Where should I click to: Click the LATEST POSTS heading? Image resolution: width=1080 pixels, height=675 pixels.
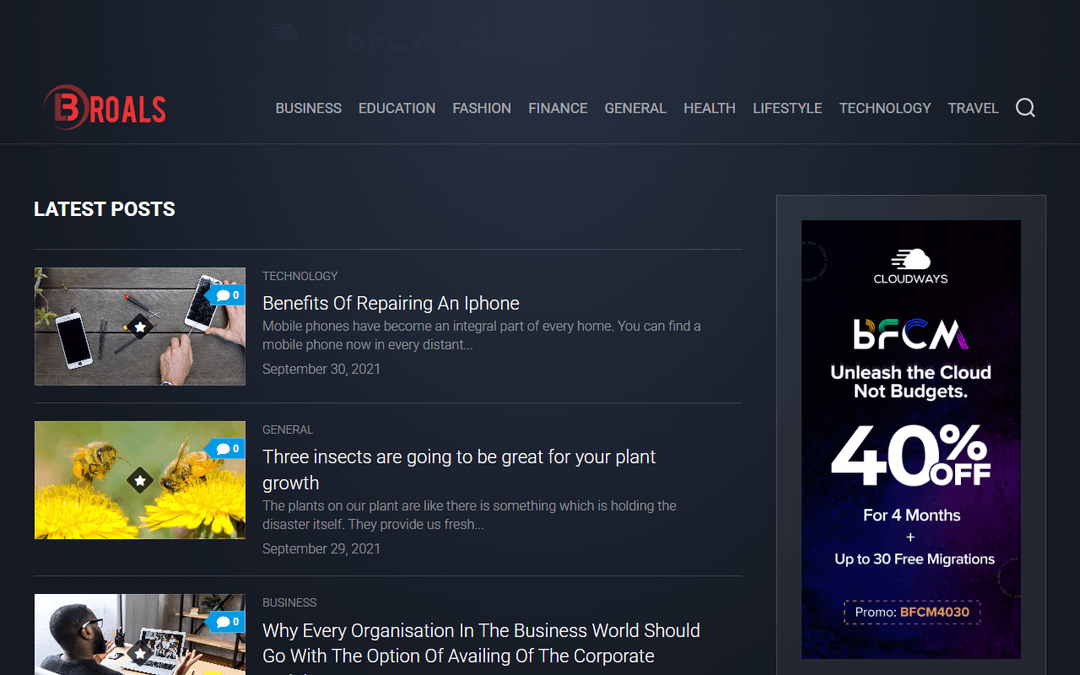tap(105, 209)
